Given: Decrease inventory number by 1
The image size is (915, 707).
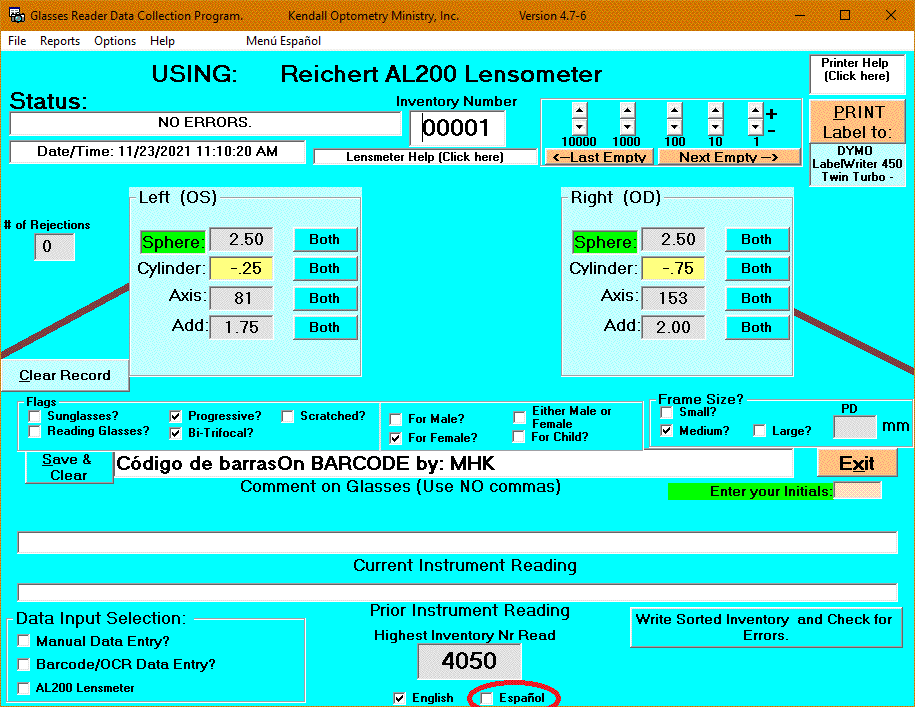Looking at the screenshot, I should pos(755,127).
